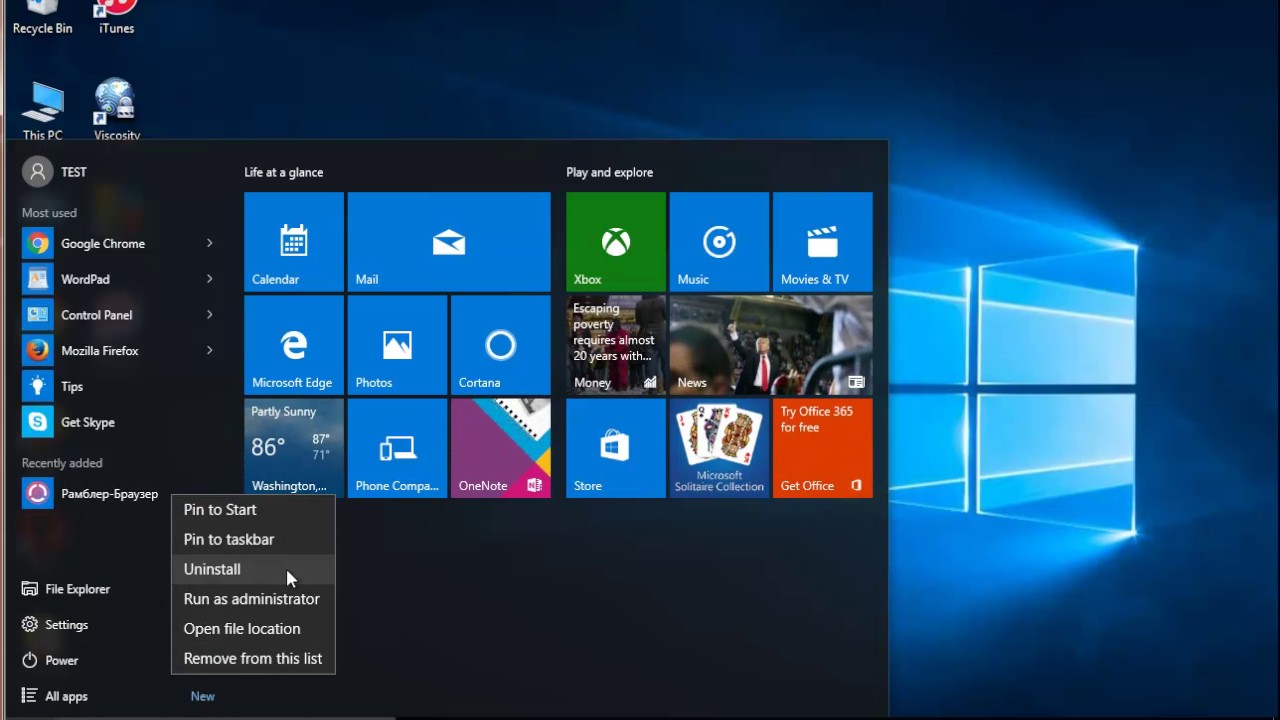Open the Music tile

[x=719, y=242]
